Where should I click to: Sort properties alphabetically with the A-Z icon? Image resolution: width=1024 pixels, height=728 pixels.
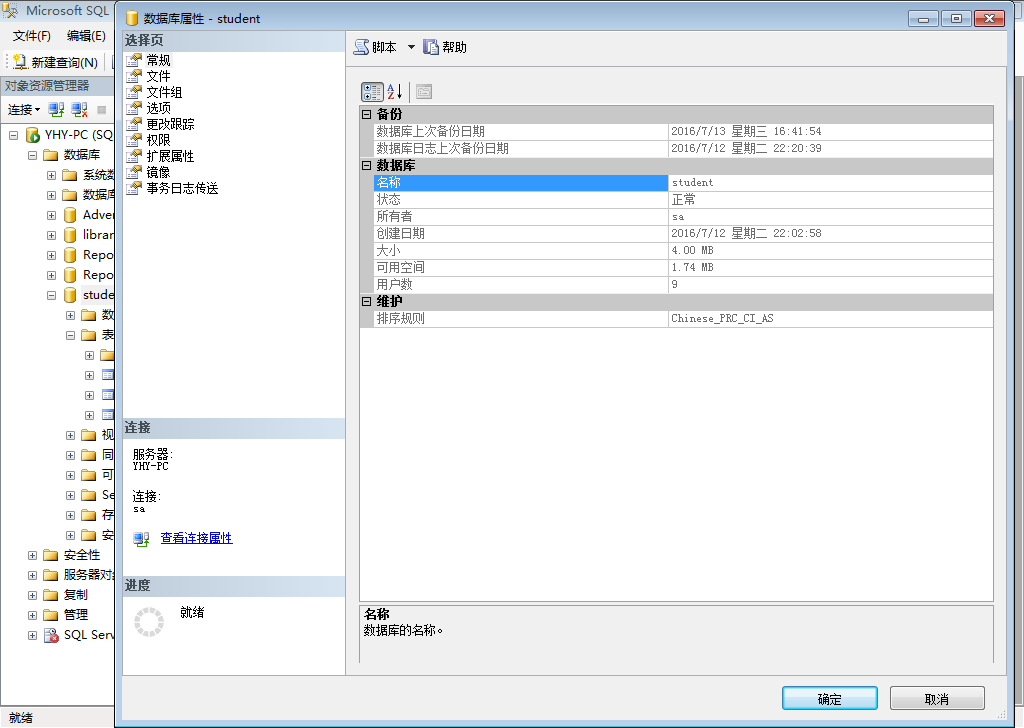point(394,92)
